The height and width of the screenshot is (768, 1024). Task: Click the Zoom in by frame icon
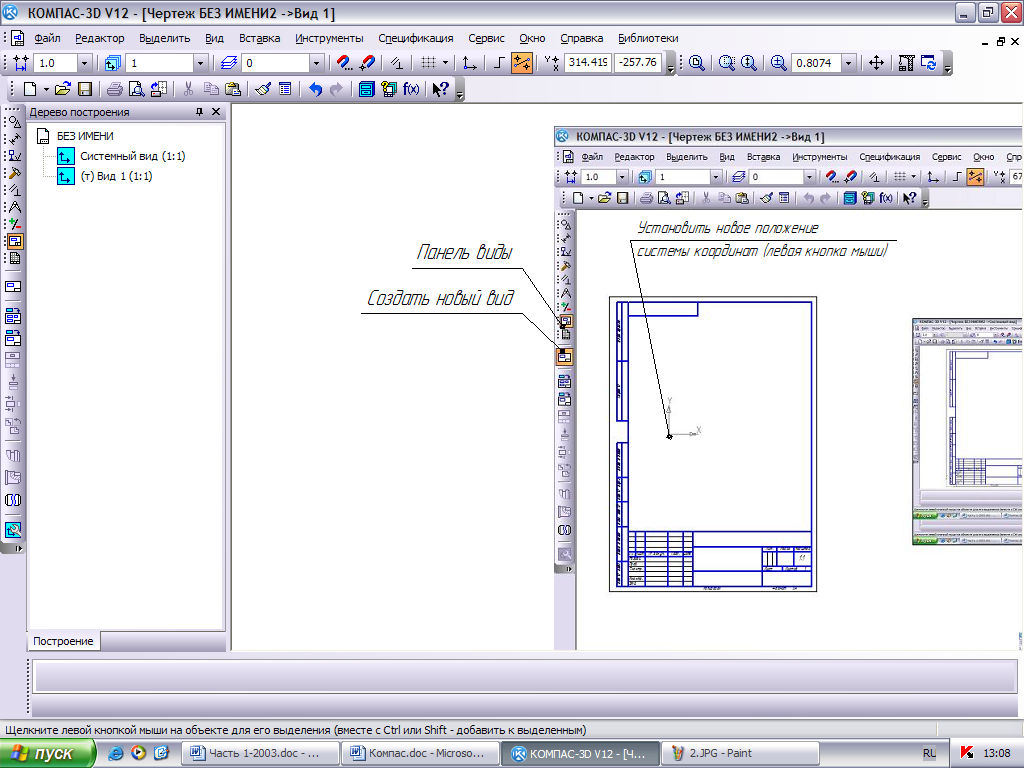(x=727, y=63)
